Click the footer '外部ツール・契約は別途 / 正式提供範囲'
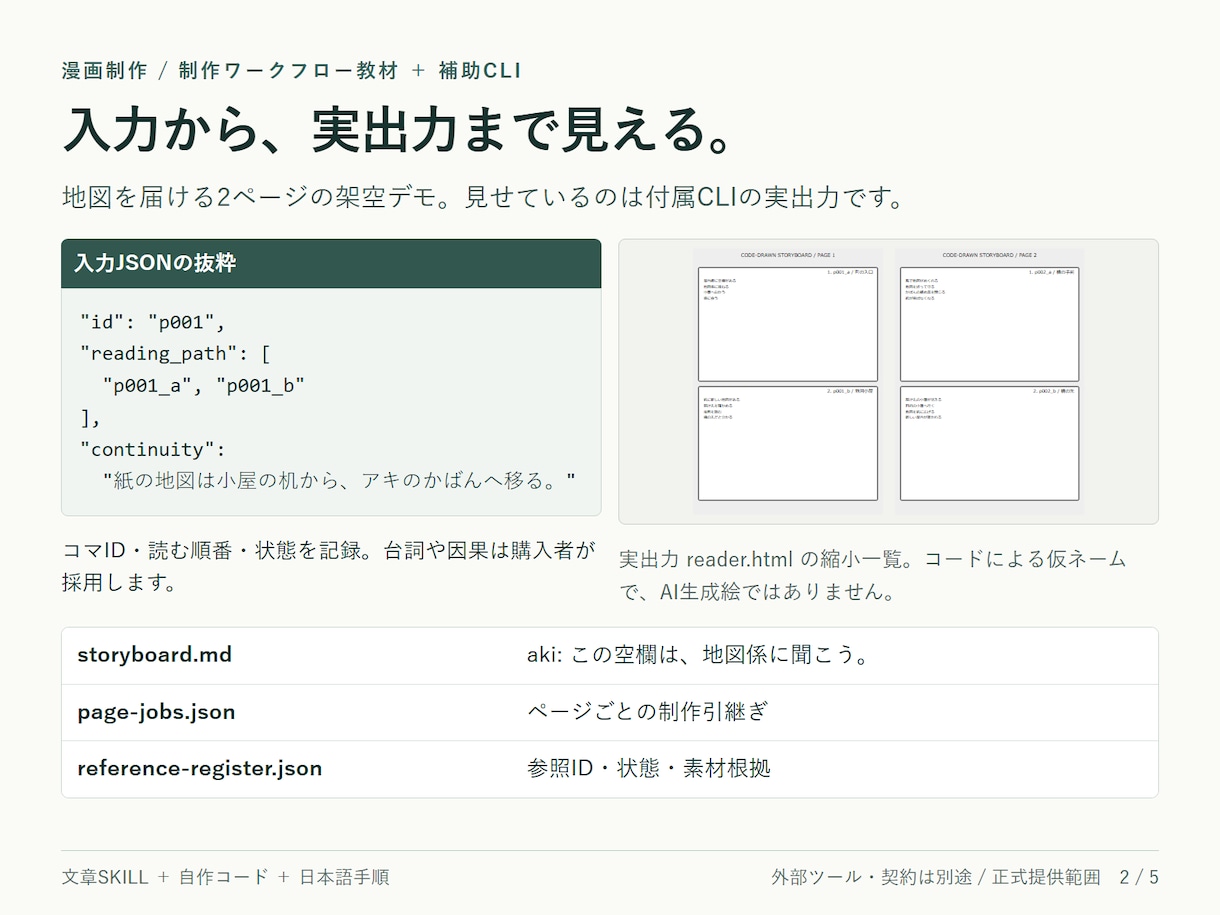 point(935,877)
